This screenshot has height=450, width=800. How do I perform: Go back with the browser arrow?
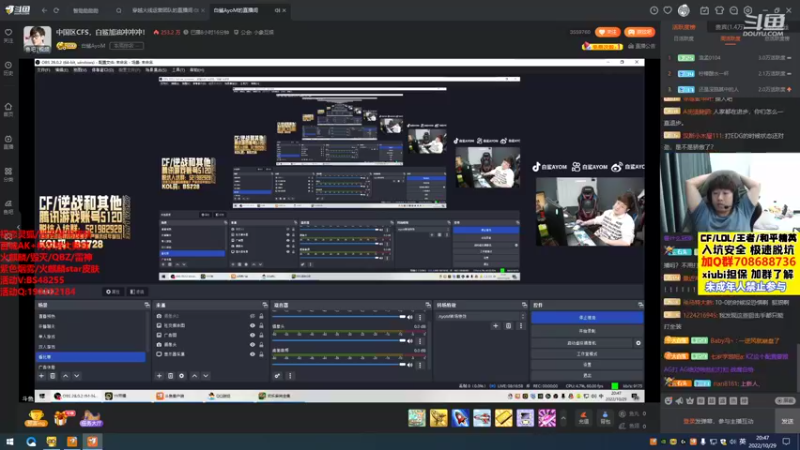coord(44,10)
